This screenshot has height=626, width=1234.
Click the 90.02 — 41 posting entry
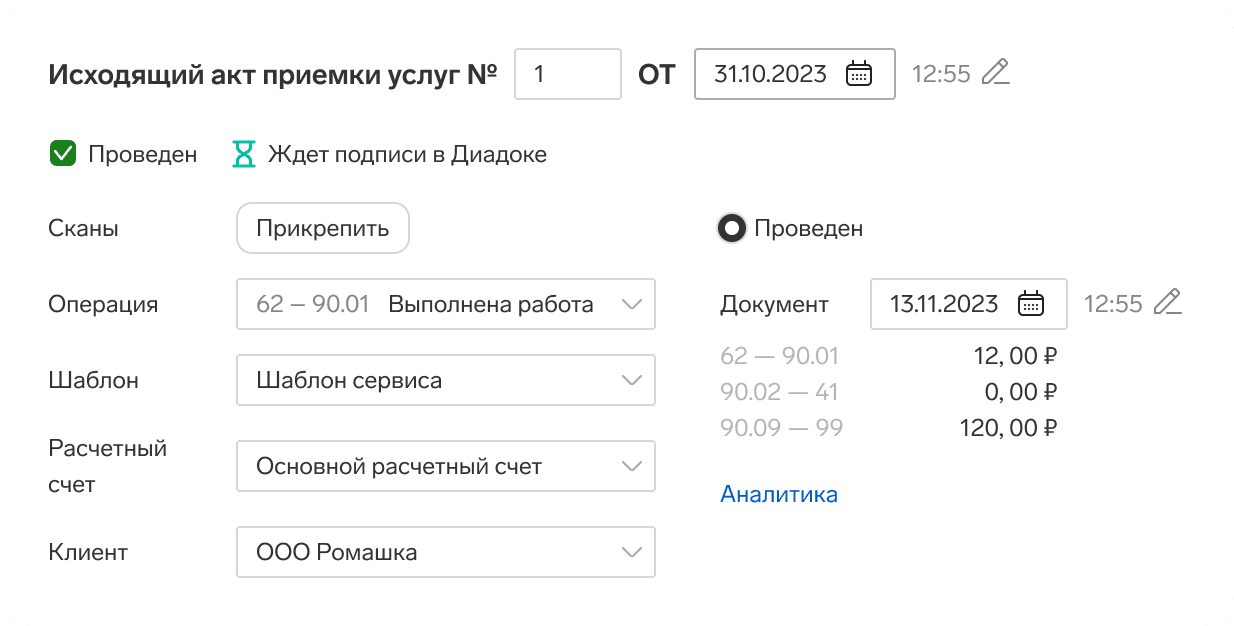click(x=779, y=392)
